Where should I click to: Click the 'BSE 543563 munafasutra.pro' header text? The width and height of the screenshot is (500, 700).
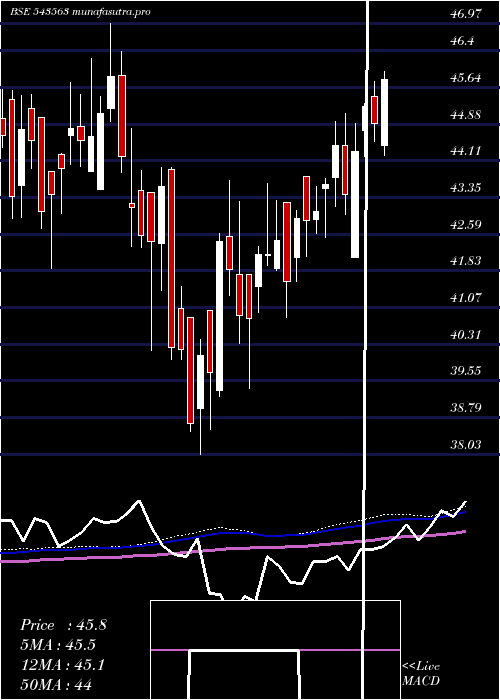coord(80,12)
